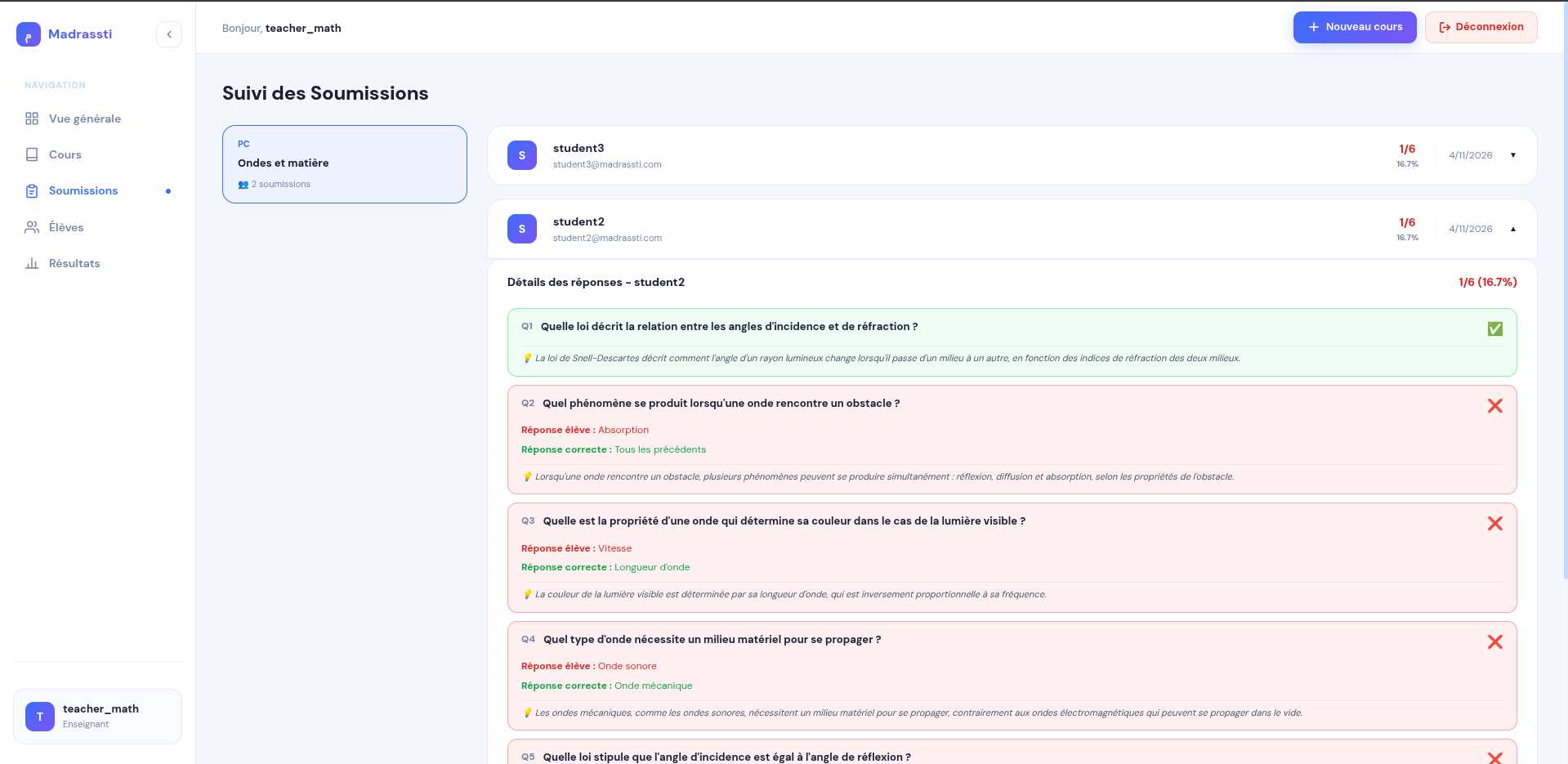
Task: Click the Soumissions clipboard icon
Action: tap(32, 191)
